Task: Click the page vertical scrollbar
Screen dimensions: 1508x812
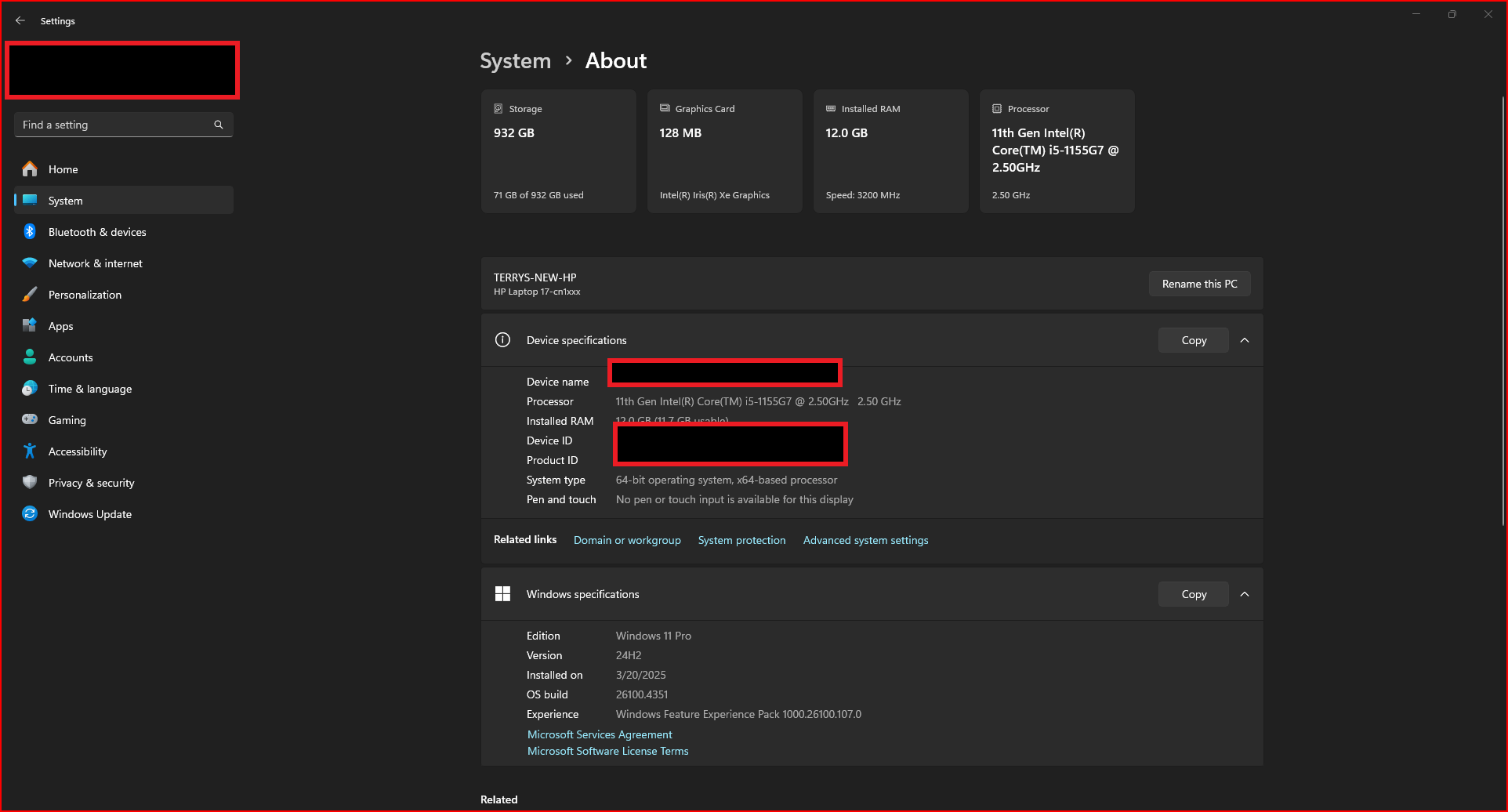Action: (1503, 310)
